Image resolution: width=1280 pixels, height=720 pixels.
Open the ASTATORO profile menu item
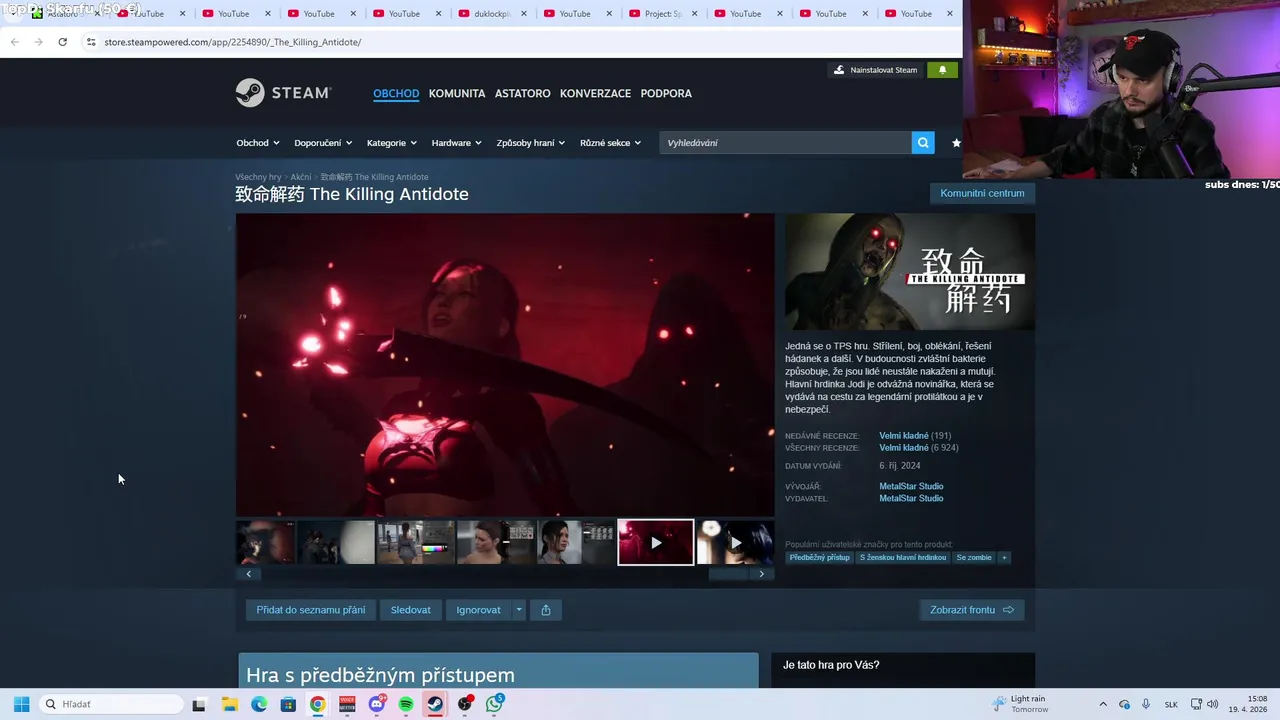[523, 93]
